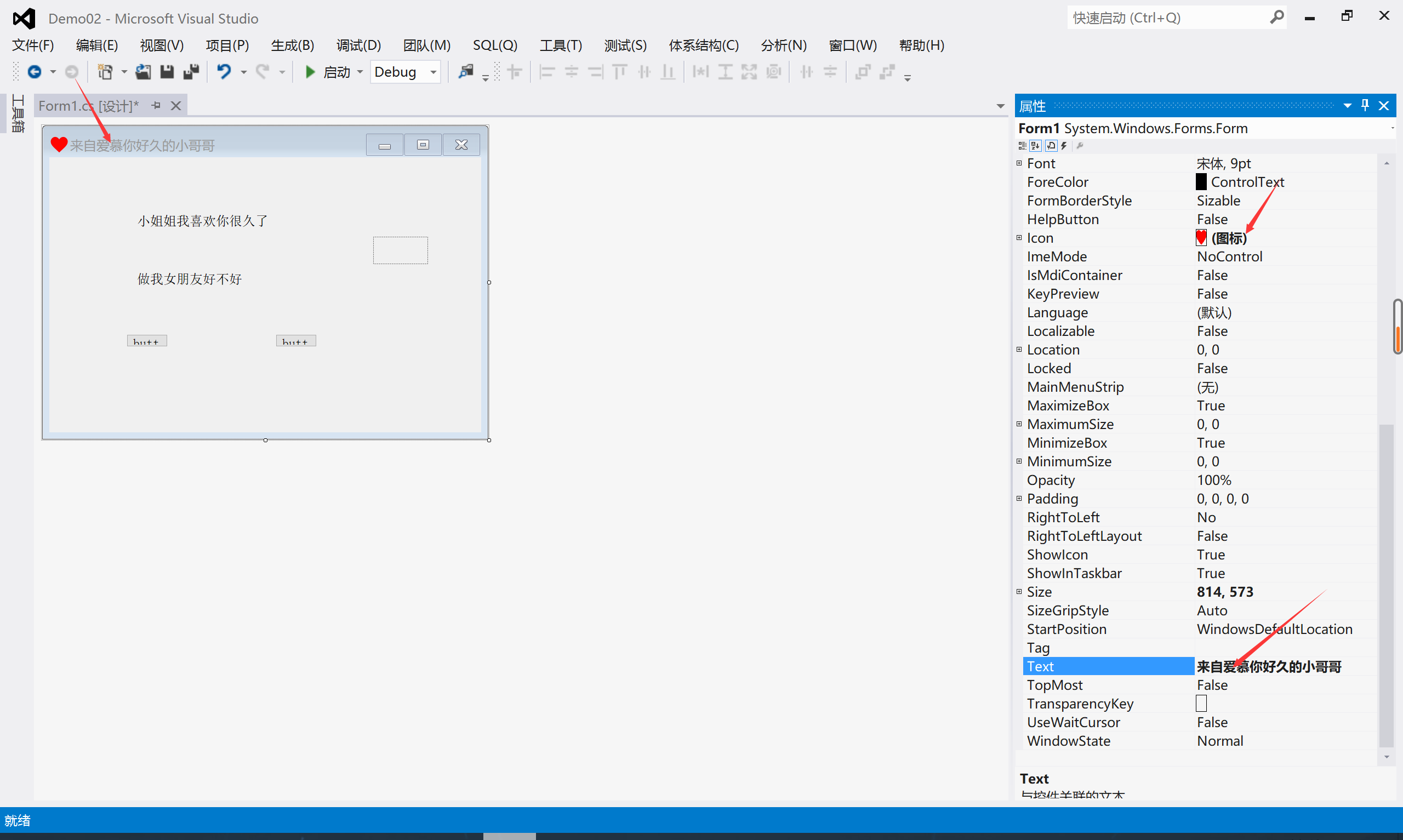Click the property pages wrench icon
Viewport: 1403px width, 840px height.
[x=1080, y=145]
